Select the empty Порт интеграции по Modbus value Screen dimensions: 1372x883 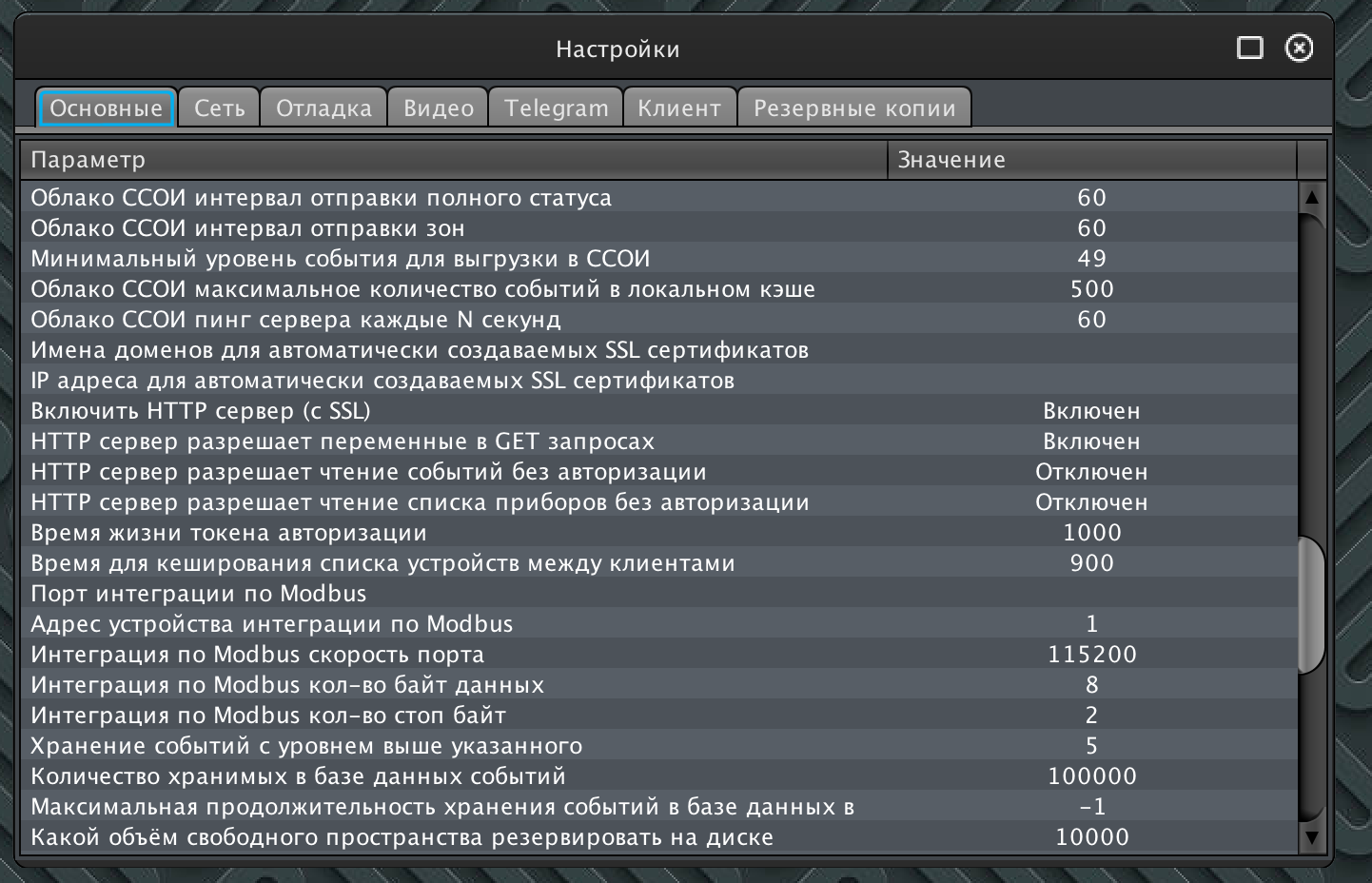coord(1091,594)
